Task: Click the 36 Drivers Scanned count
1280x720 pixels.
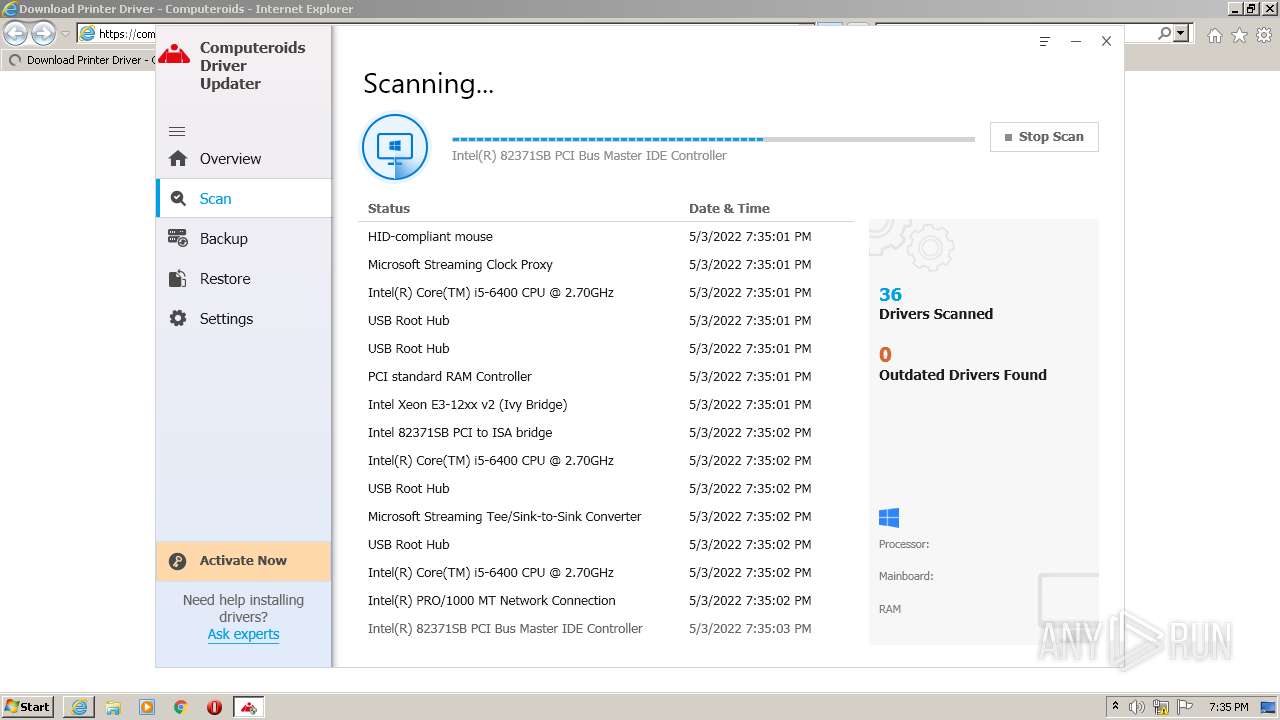Action: (890, 294)
